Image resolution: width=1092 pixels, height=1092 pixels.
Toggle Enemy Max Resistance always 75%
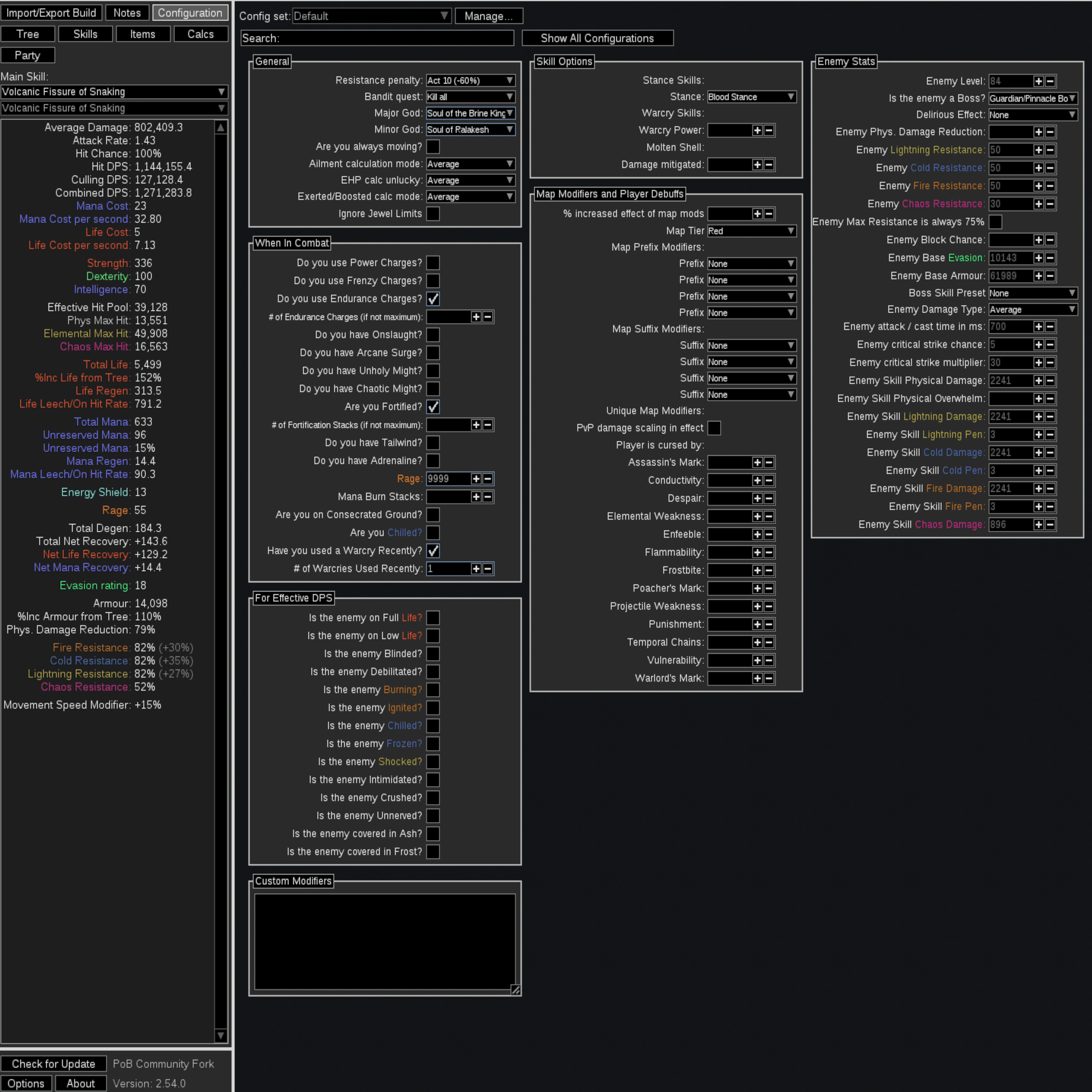(995, 222)
